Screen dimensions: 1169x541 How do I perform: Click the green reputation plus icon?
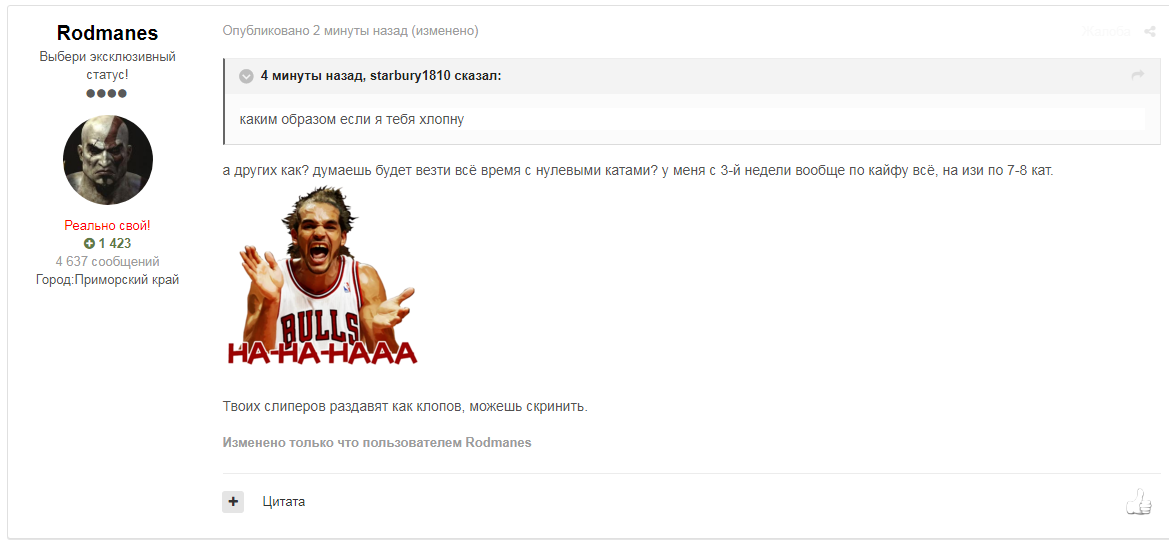[89, 244]
